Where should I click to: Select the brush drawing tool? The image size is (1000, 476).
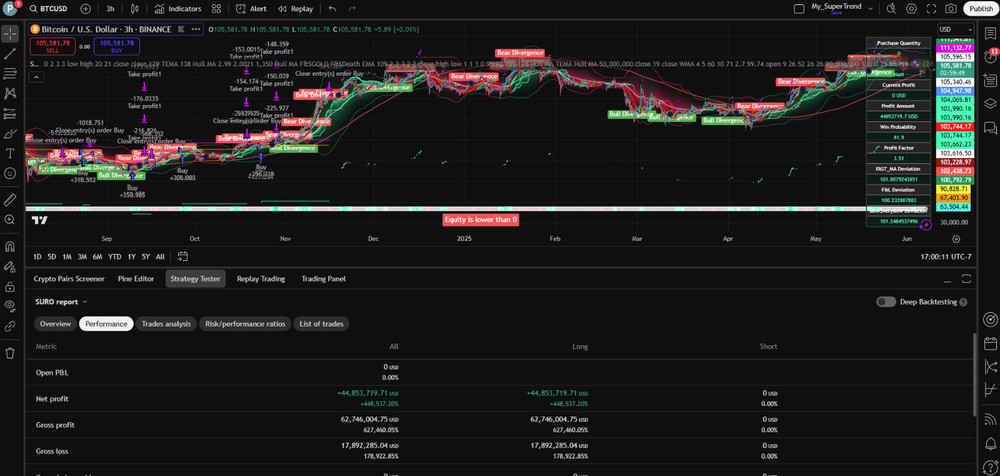pyautogui.click(x=10, y=133)
